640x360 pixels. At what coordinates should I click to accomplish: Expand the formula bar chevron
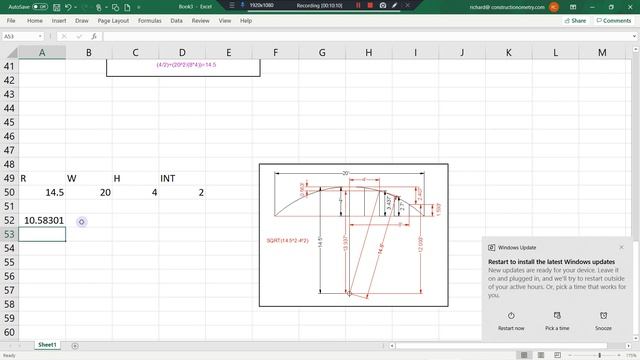point(634,36)
